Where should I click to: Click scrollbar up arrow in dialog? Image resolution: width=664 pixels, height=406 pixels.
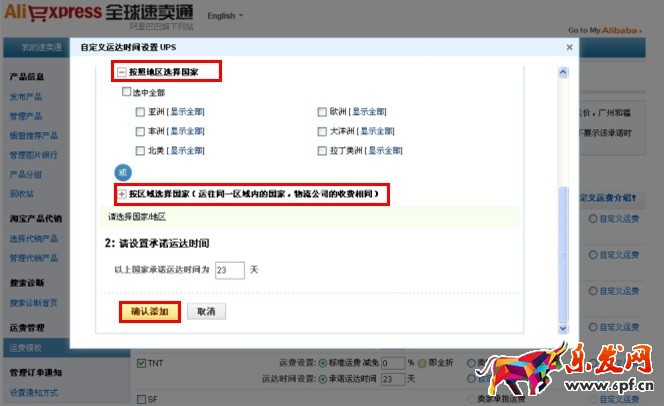563,72
